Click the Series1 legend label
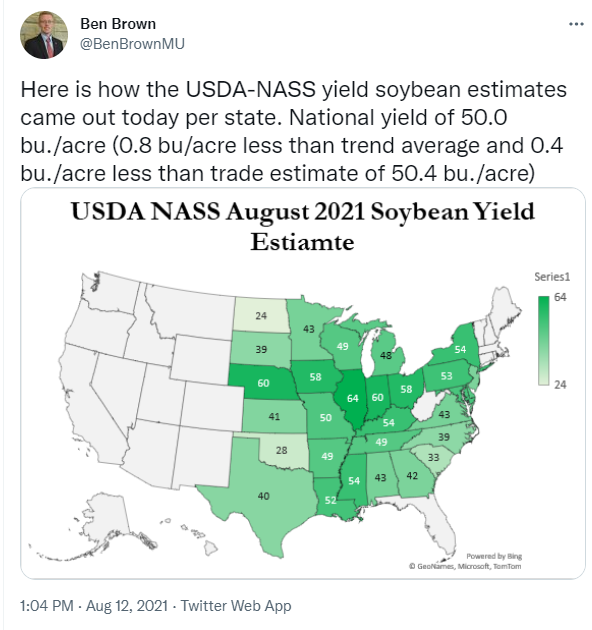 coord(552,276)
